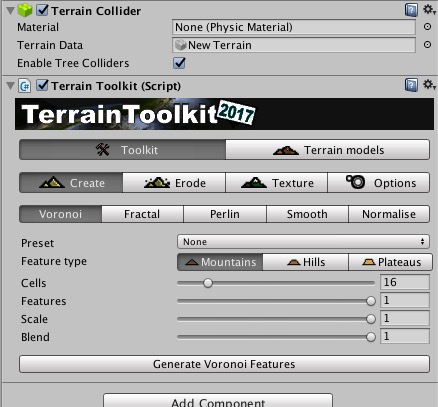This screenshot has width=438, height=407.
Task: Choose the Normalise tab
Action: pyautogui.click(x=389, y=214)
